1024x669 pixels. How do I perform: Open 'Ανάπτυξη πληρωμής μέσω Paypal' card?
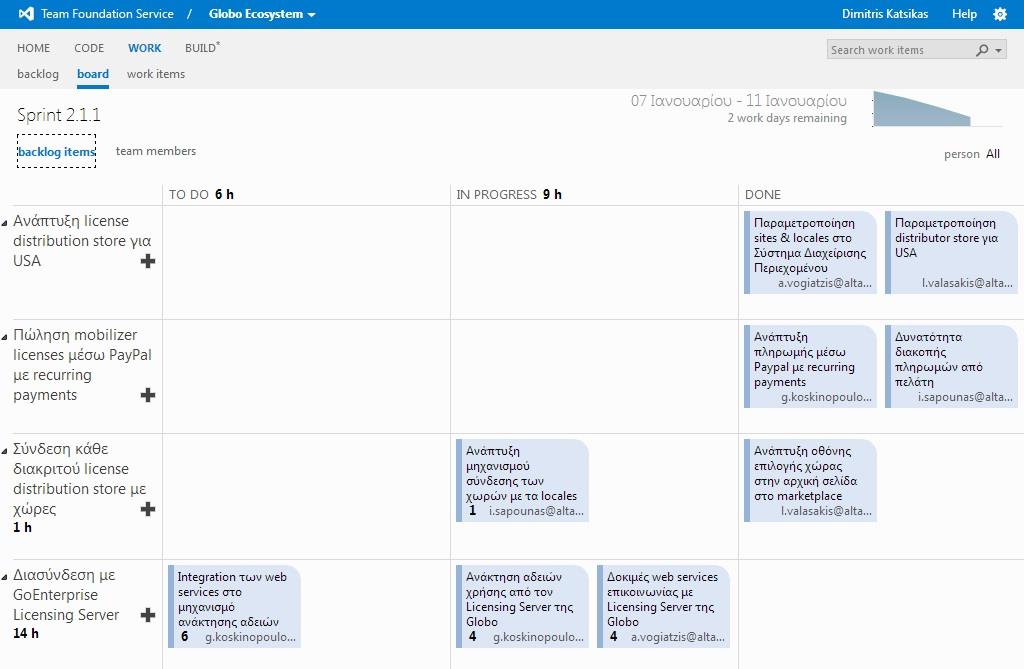tap(810, 367)
